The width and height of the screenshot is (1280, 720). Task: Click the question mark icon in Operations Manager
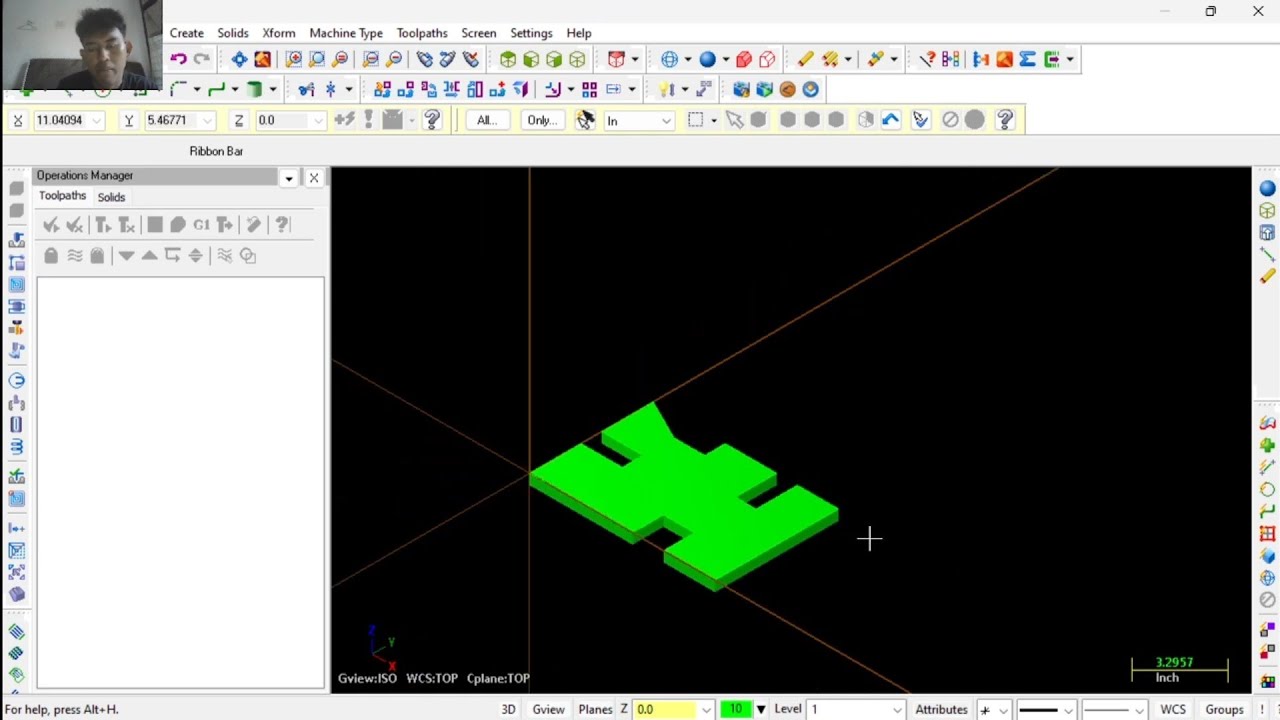282,225
